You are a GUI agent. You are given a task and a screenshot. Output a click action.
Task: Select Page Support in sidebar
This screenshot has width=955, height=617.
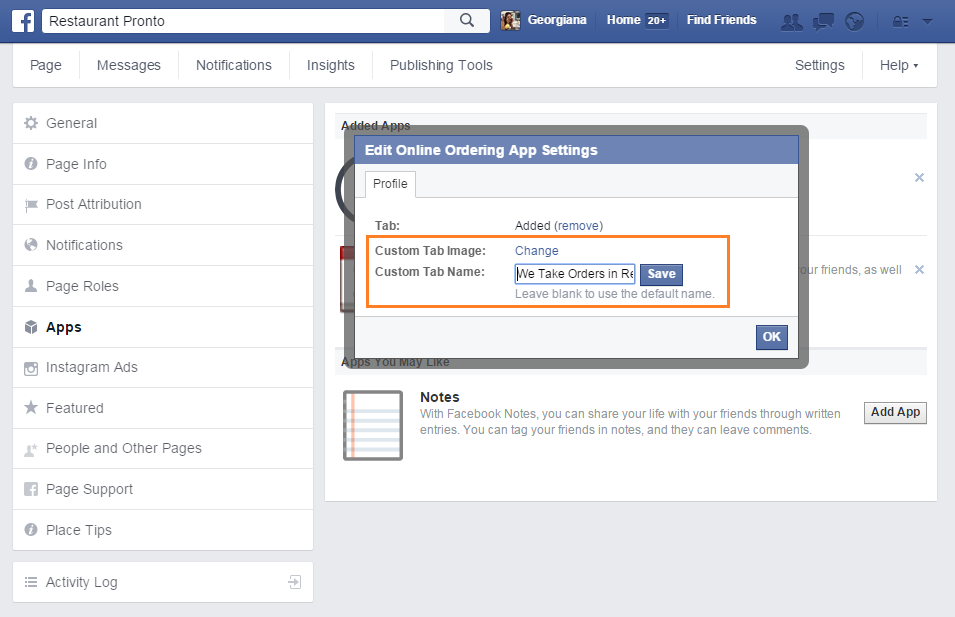tap(163, 489)
